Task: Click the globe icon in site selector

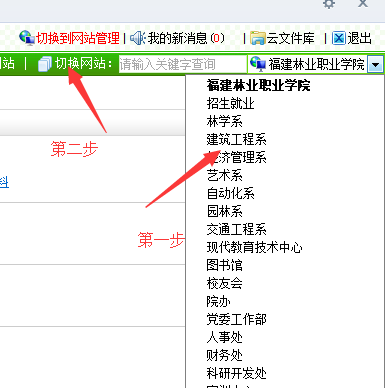Action: point(258,63)
